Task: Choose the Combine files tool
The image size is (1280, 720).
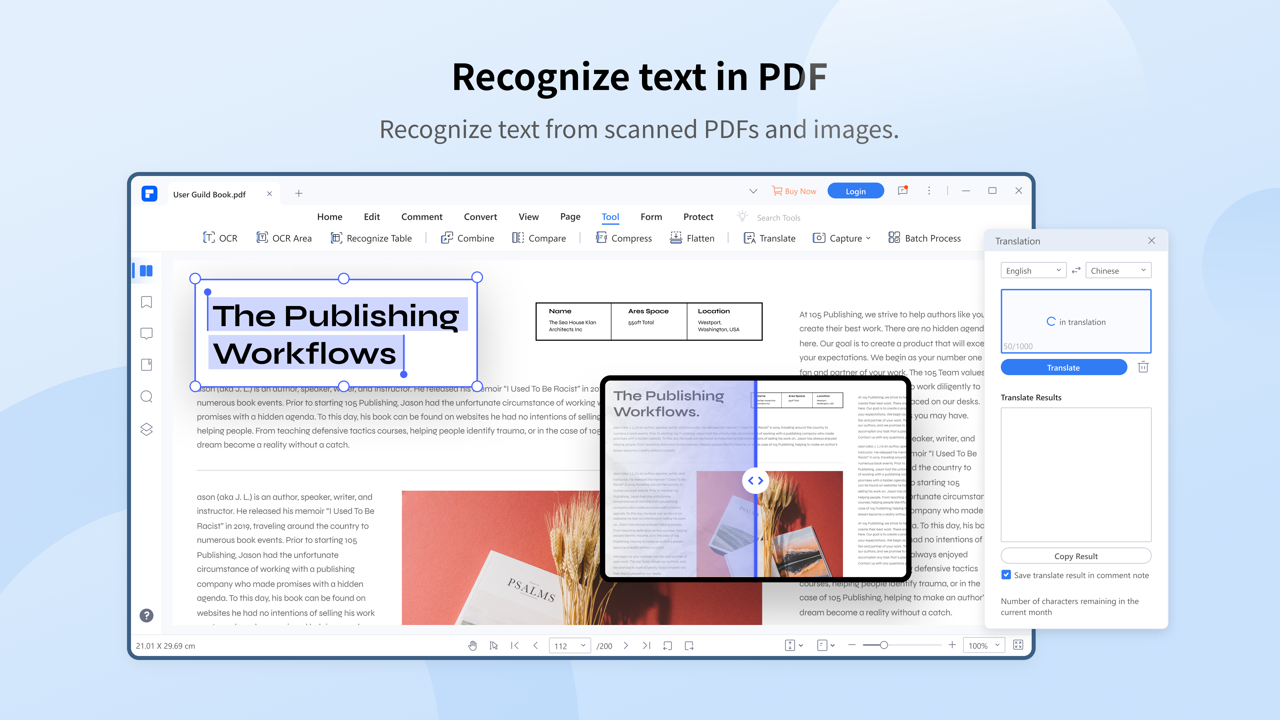Action: coord(467,238)
